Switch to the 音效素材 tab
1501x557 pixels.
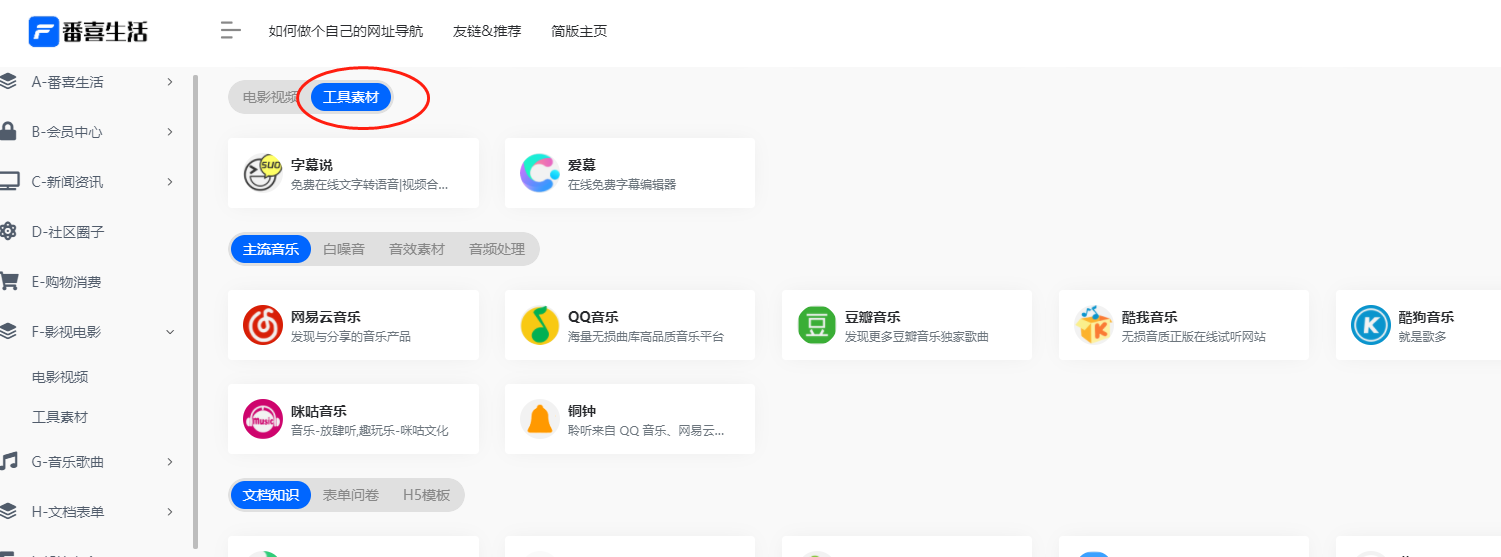tap(417, 249)
